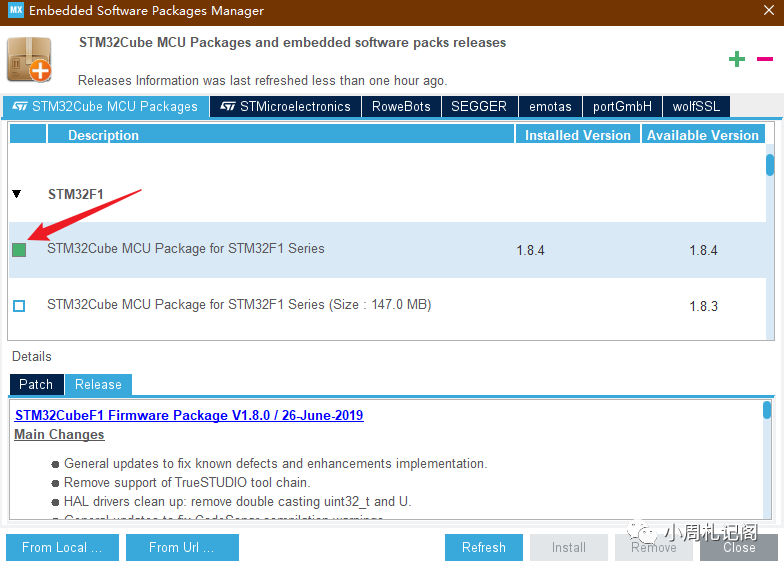Click the MX logo in title bar

[16, 10]
